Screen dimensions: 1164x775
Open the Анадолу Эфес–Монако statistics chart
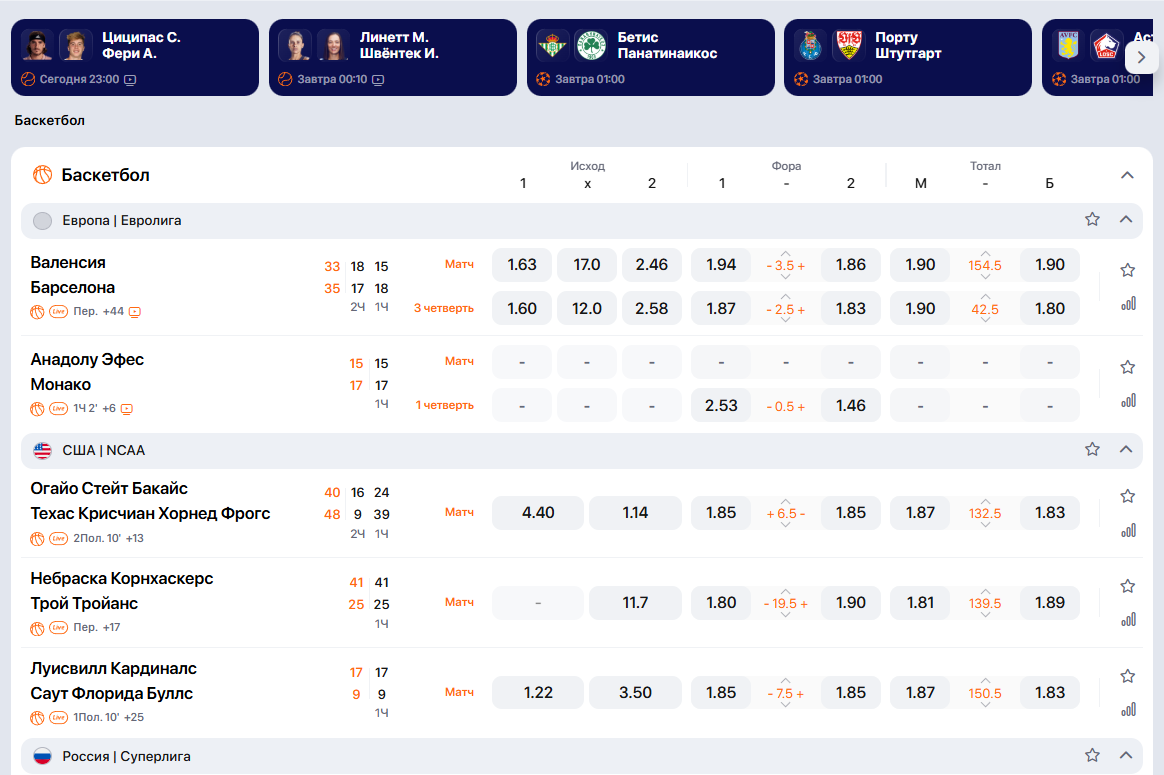coord(1128,400)
